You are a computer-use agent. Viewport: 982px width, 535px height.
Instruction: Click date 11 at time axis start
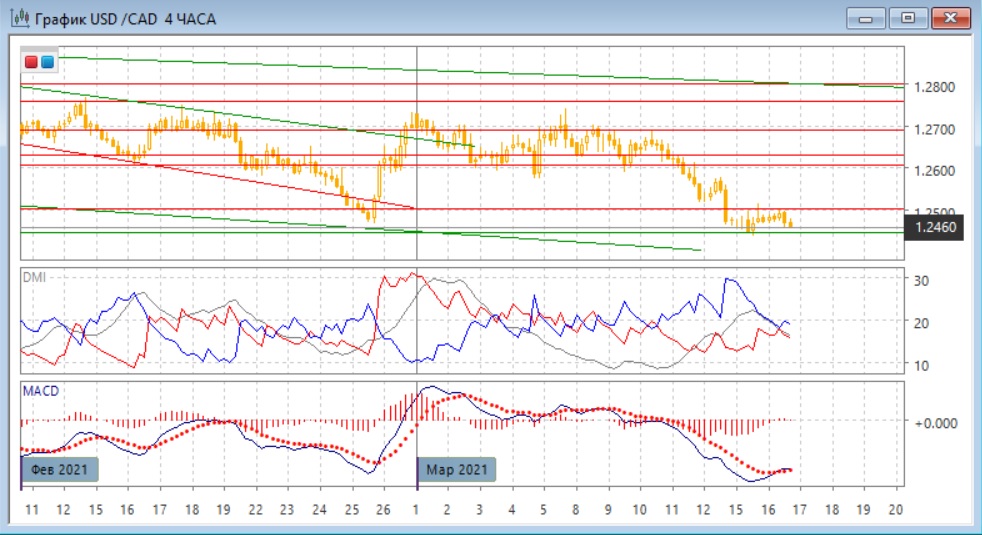(x=31, y=509)
